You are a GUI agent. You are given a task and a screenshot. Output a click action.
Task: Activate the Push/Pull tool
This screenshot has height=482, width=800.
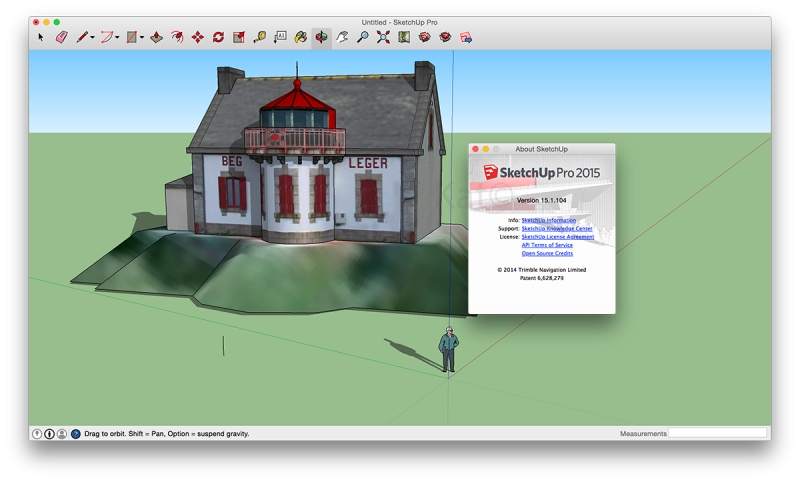click(x=156, y=37)
